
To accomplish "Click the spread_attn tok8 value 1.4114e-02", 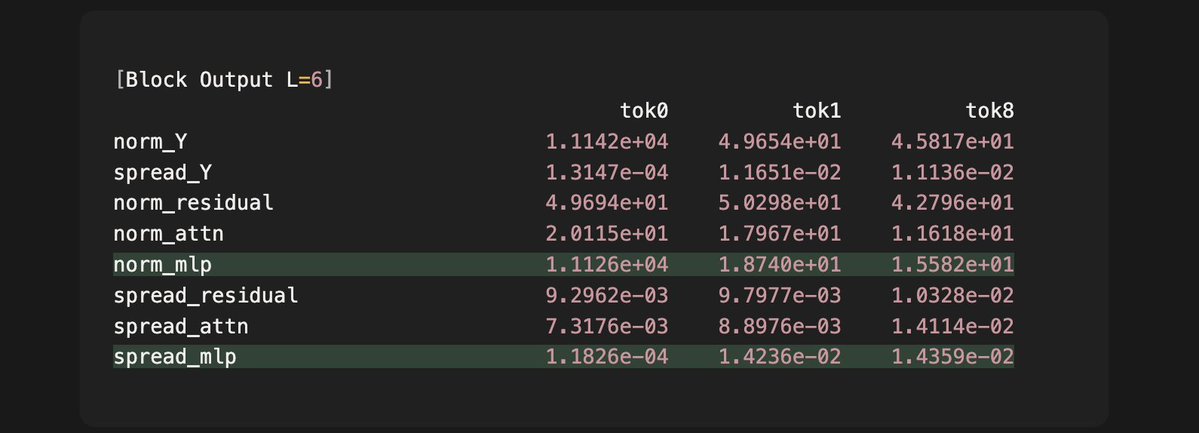I will pos(953,327).
